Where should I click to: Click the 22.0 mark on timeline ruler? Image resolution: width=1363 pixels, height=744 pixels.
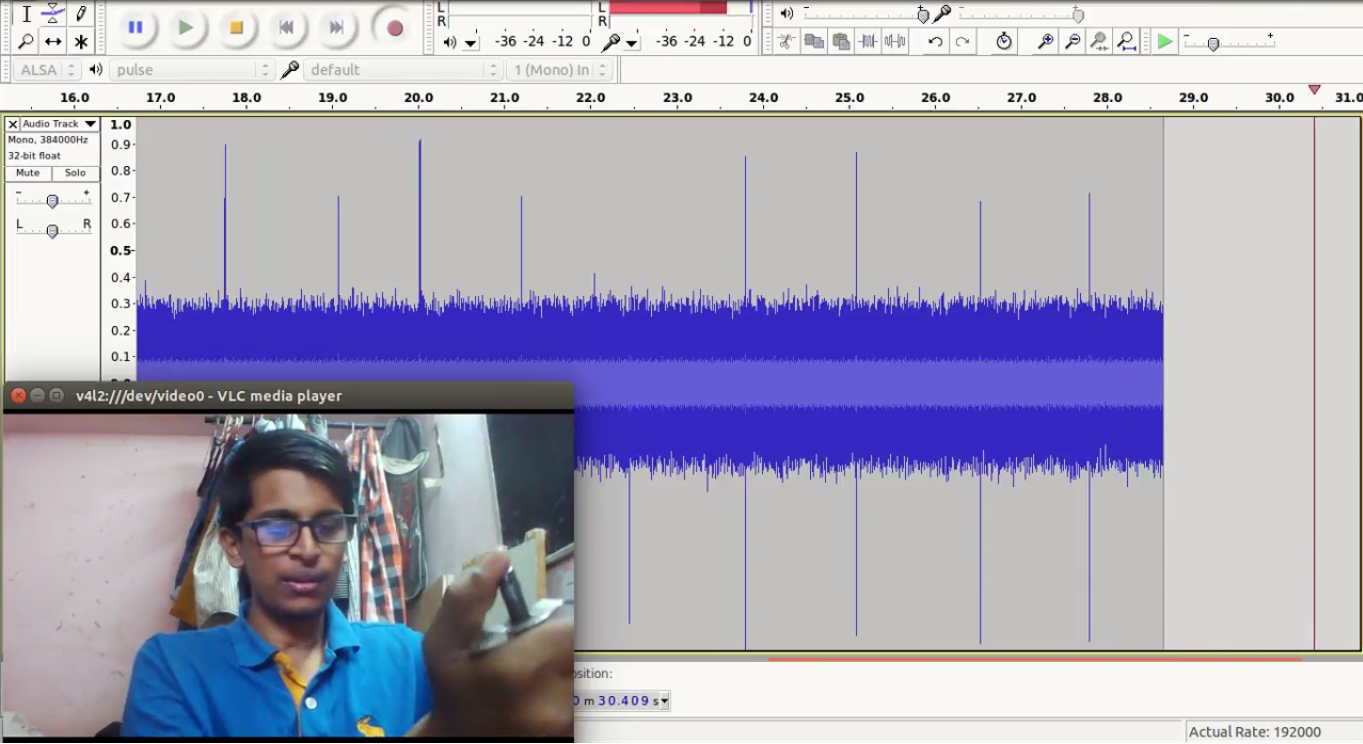click(x=591, y=98)
